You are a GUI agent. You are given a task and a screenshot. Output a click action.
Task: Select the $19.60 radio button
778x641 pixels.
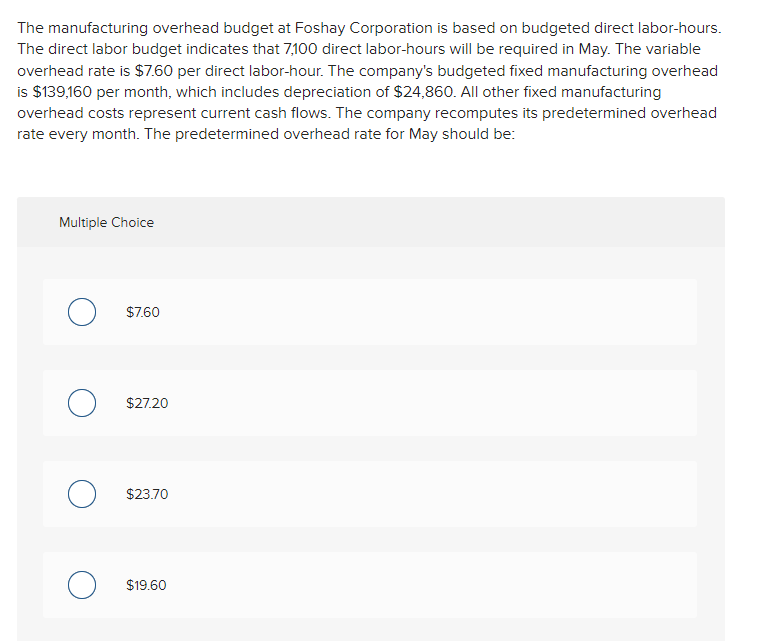coord(82,585)
